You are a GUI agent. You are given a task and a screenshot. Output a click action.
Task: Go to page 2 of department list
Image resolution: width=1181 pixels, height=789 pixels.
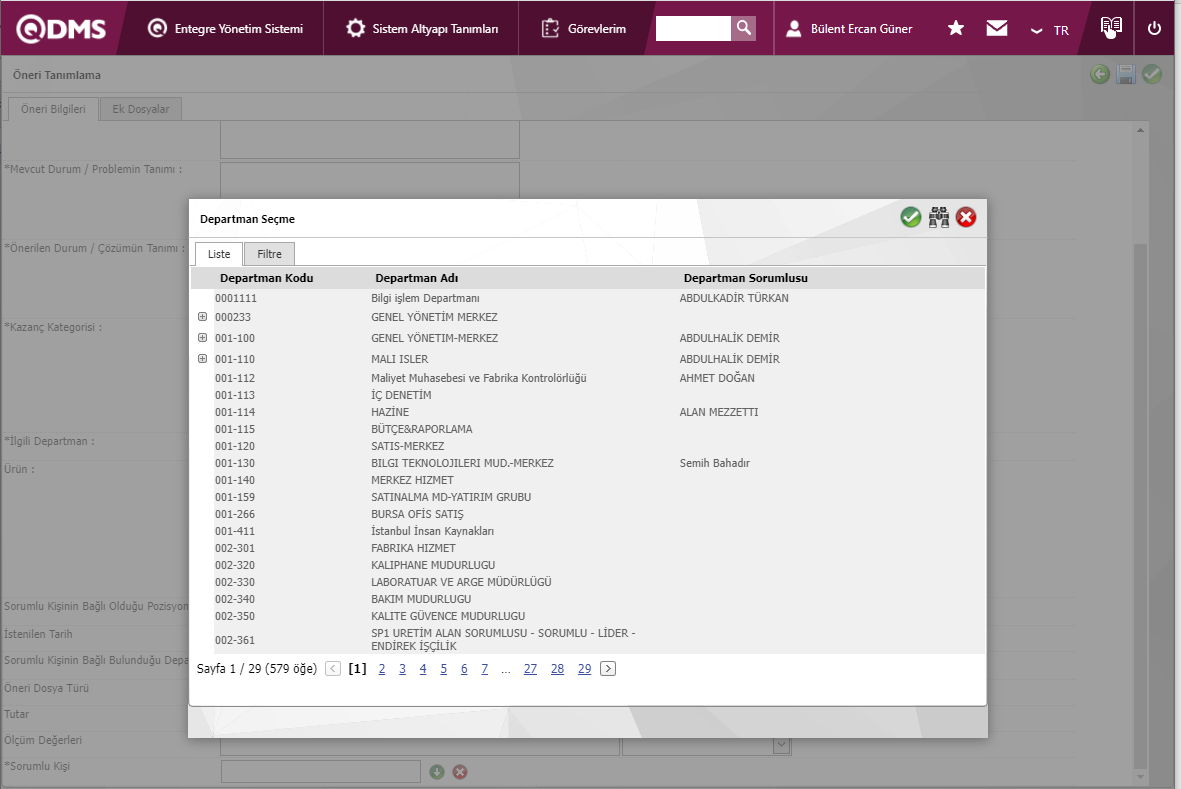(382, 669)
